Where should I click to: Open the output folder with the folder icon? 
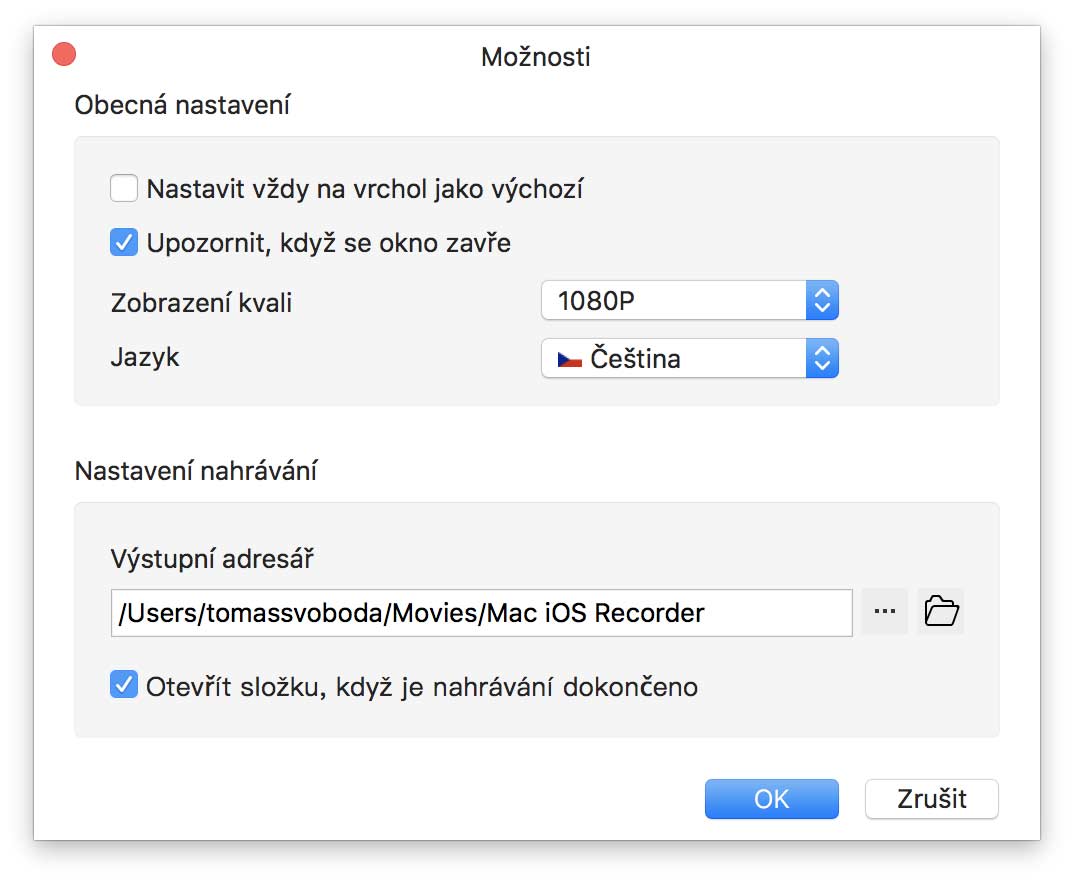pyautogui.click(x=941, y=611)
